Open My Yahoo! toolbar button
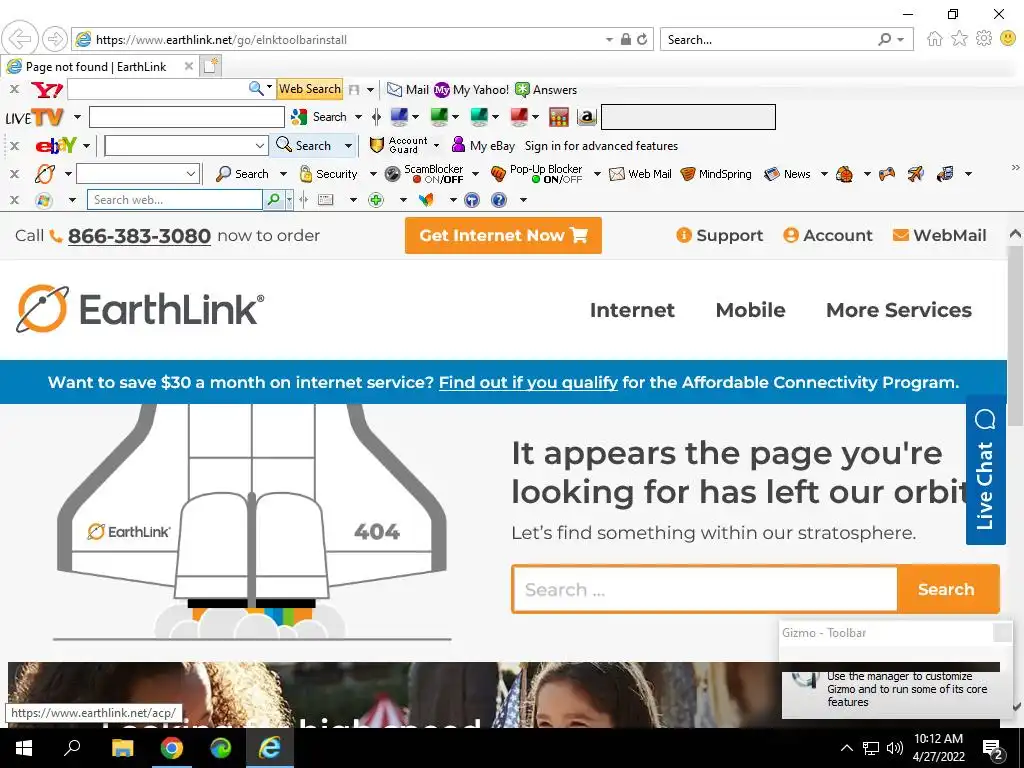The image size is (1024, 768). [x=472, y=89]
